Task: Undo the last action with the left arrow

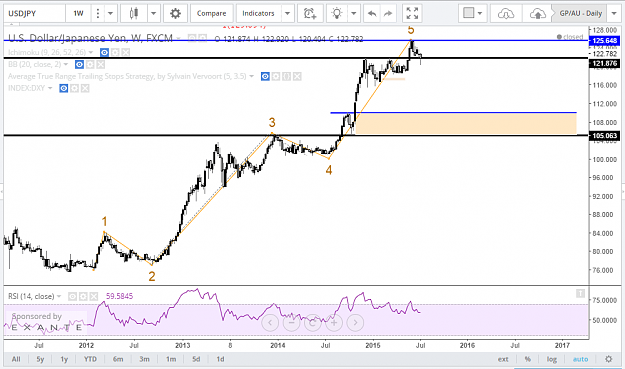Action: pyautogui.click(x=372, y=14)
